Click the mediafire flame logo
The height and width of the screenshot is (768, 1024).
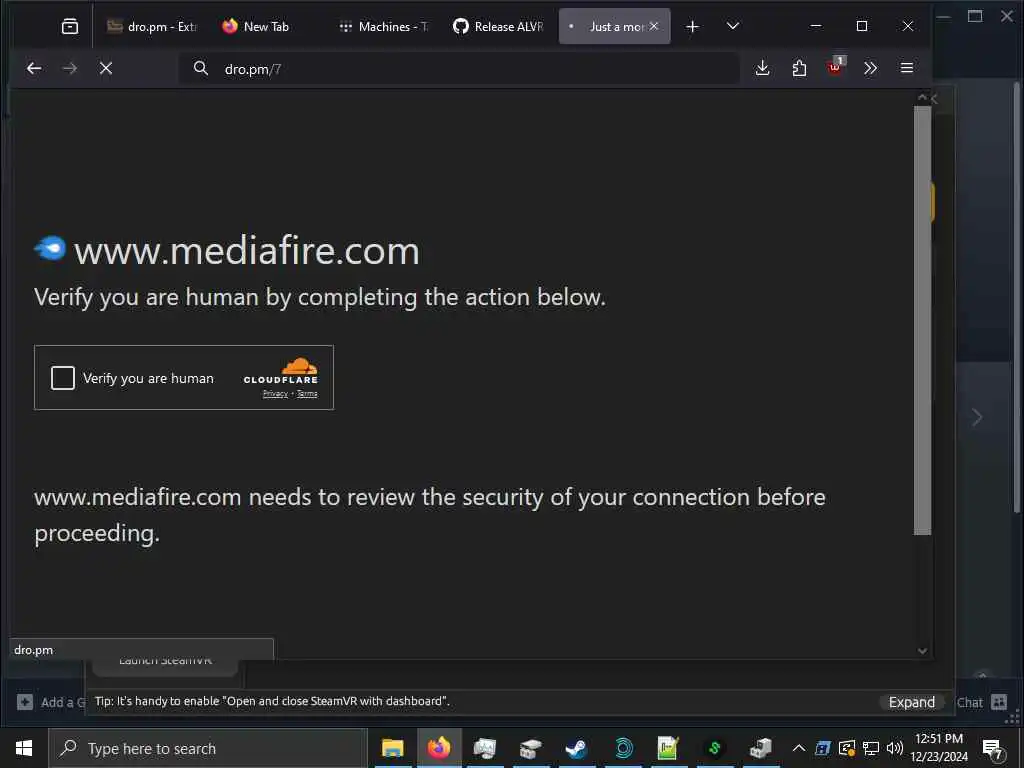[x=50, y=248]
